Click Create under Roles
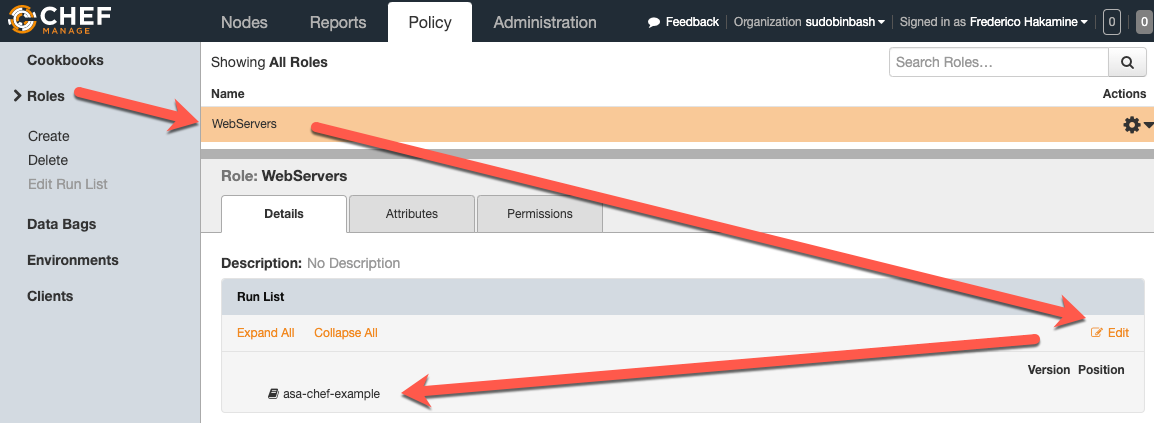 49,136
